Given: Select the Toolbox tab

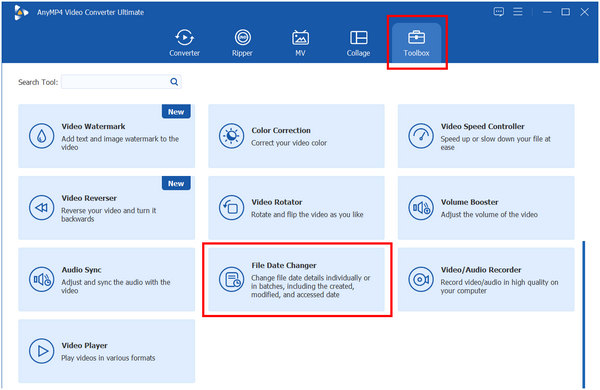Looking at the screenshot, I should pos(416,43).
